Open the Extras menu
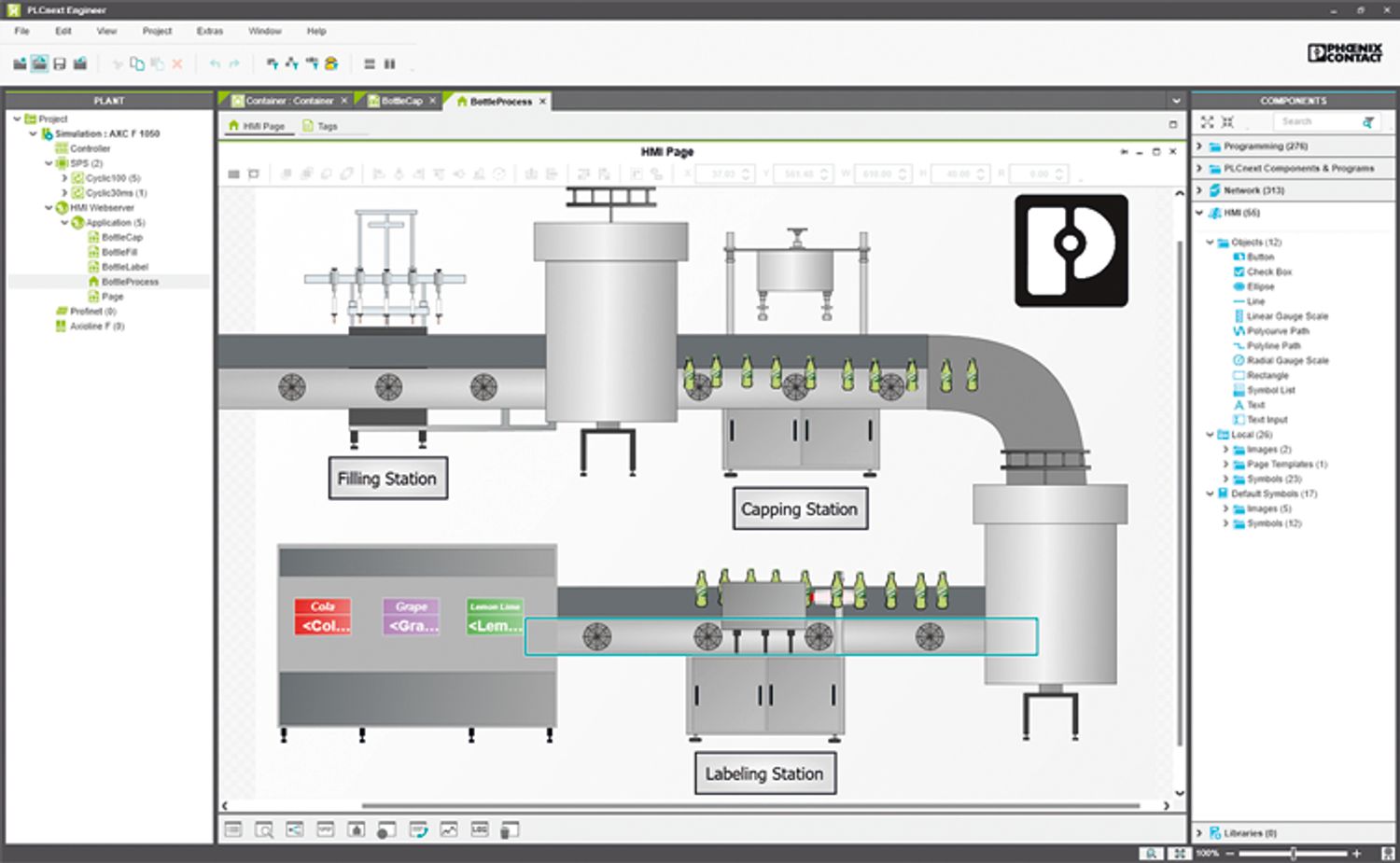1400x863 pixels. click(209, 31)
